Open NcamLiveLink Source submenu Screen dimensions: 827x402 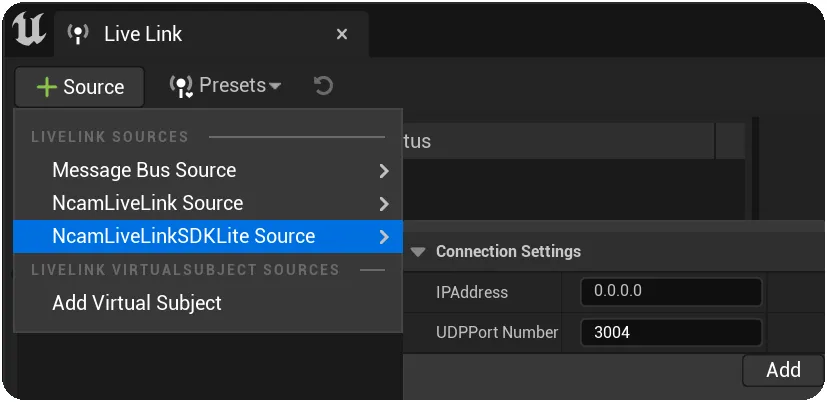point(208,203)
